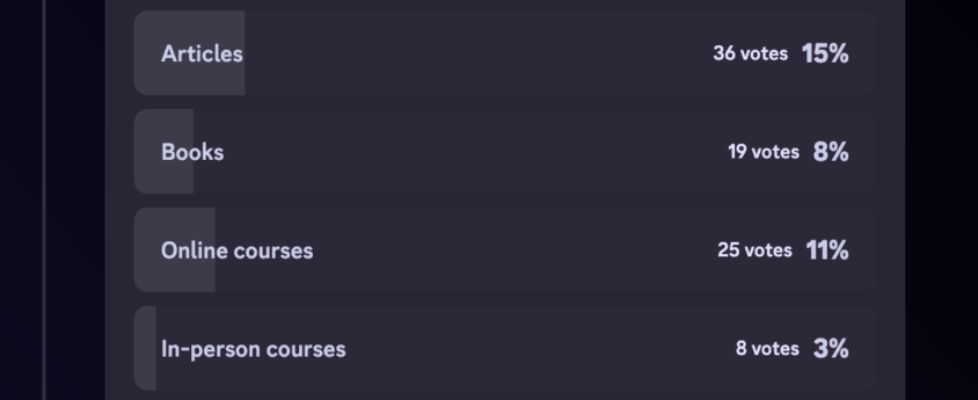Click the In-person courses label text

(253, 349)
